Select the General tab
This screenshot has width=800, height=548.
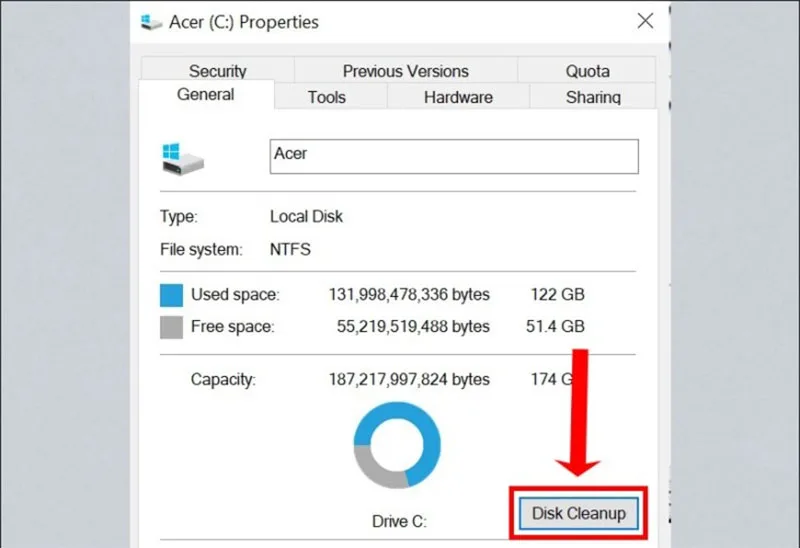(206, 94)
